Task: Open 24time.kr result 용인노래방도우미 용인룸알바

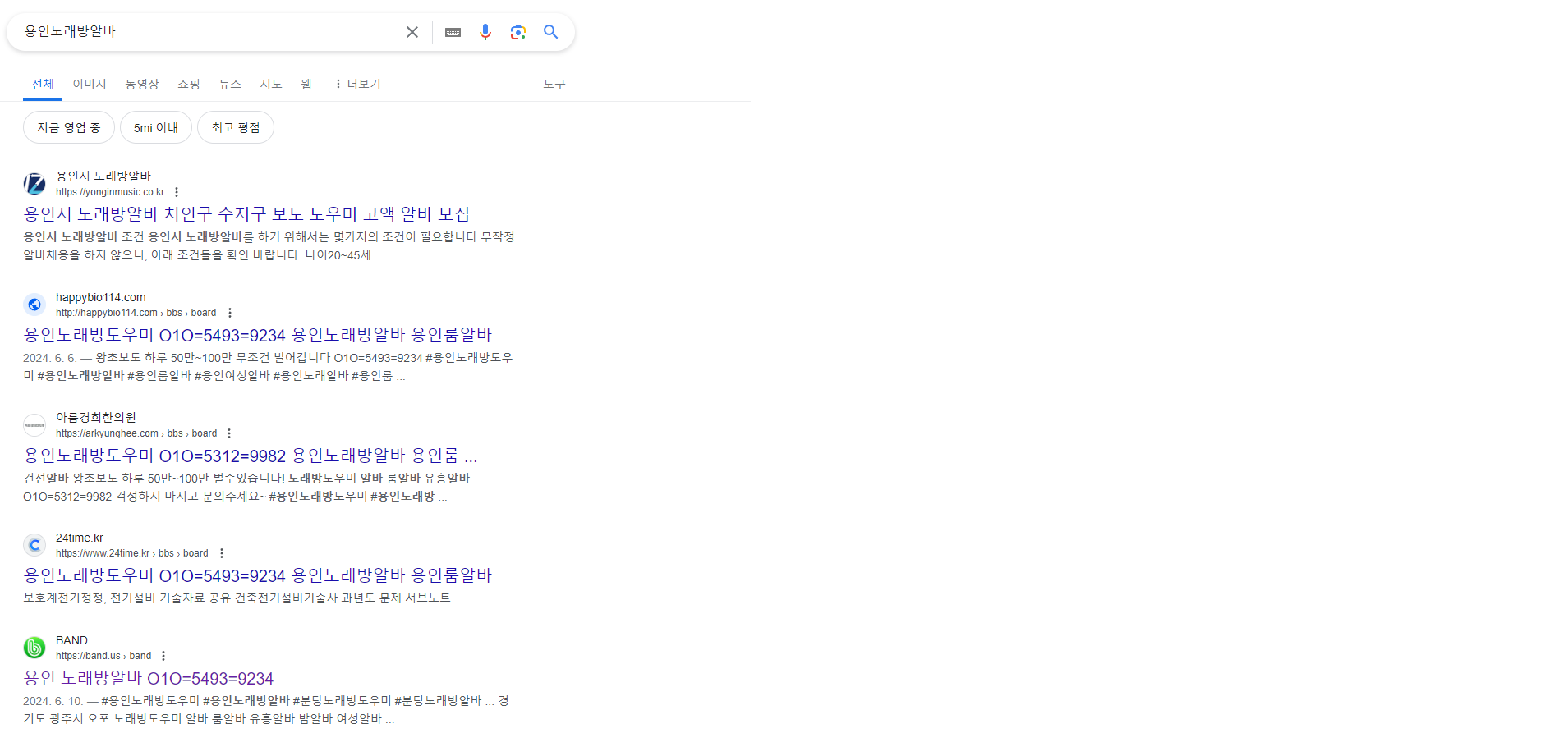Action: point(257,575)
